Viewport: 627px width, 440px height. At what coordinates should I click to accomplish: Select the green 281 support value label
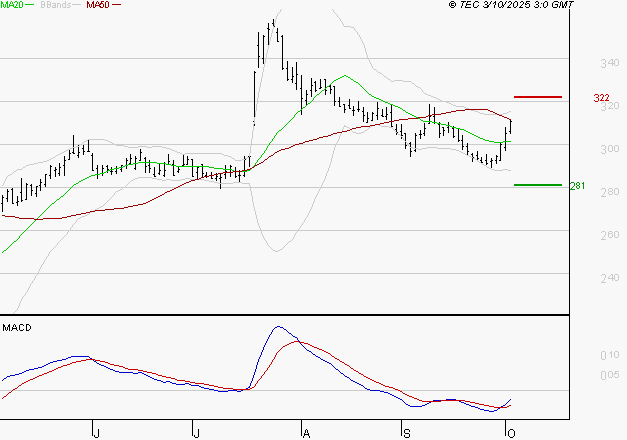[576, 186]
